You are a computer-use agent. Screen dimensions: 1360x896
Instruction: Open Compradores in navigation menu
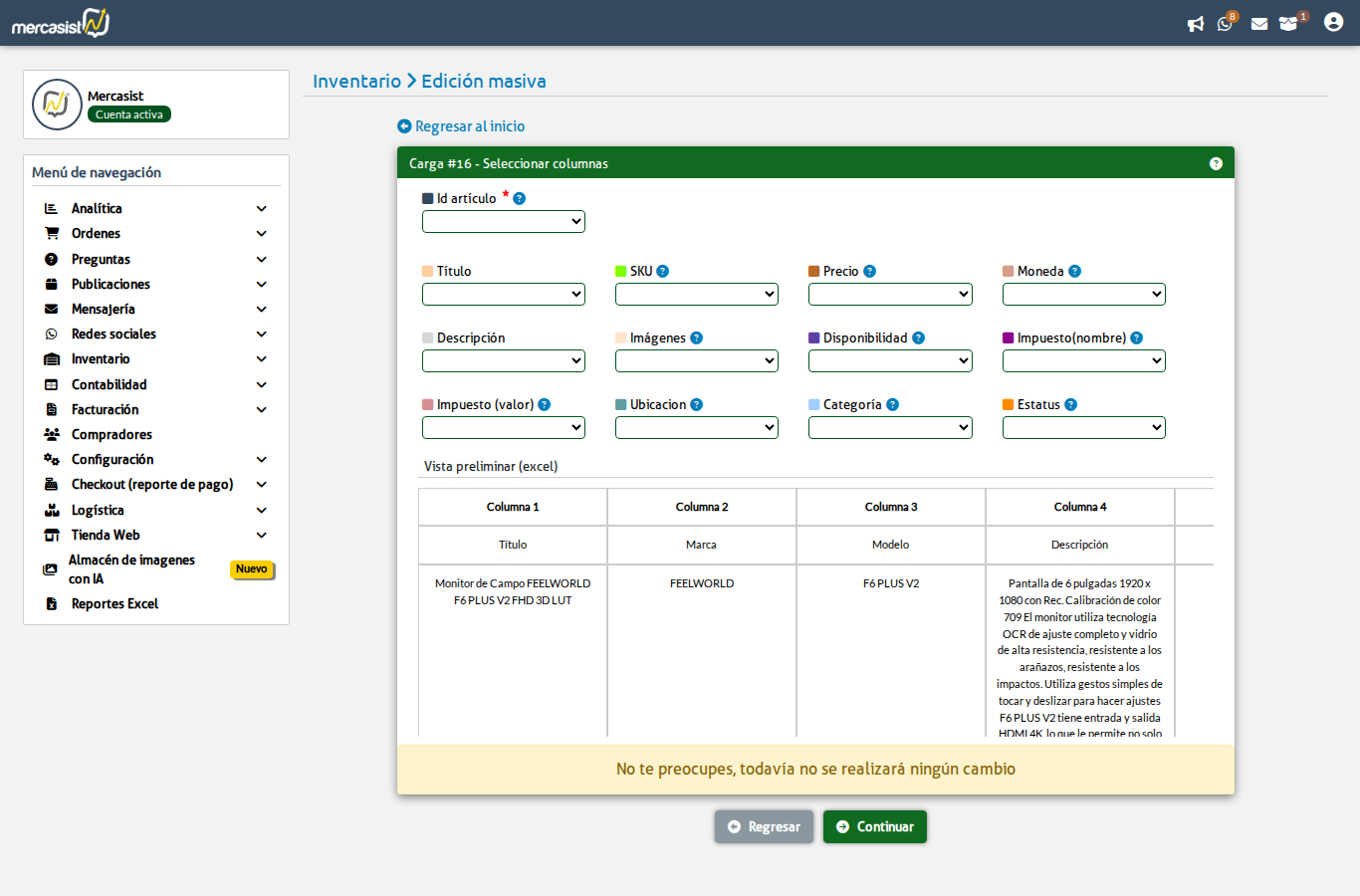112,434
